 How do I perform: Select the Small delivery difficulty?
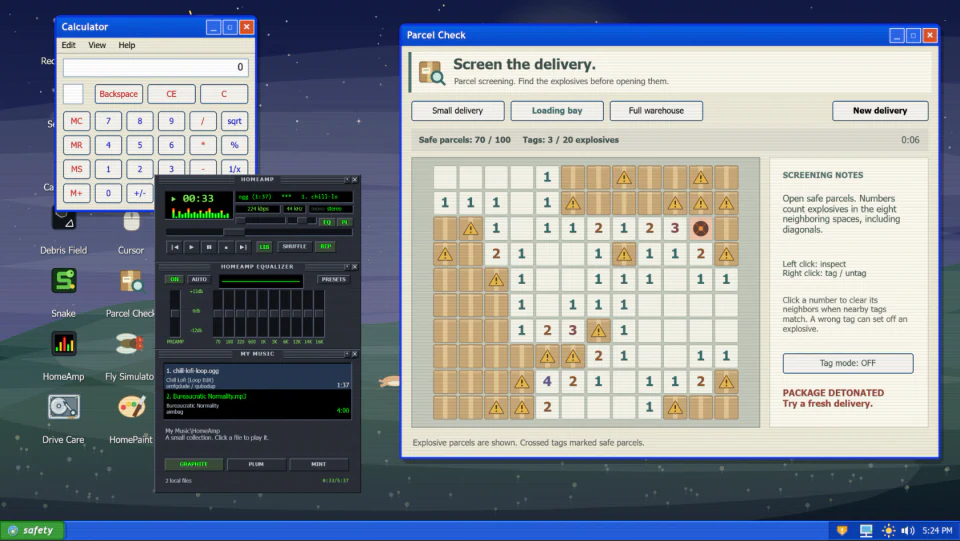click(458, 111)
